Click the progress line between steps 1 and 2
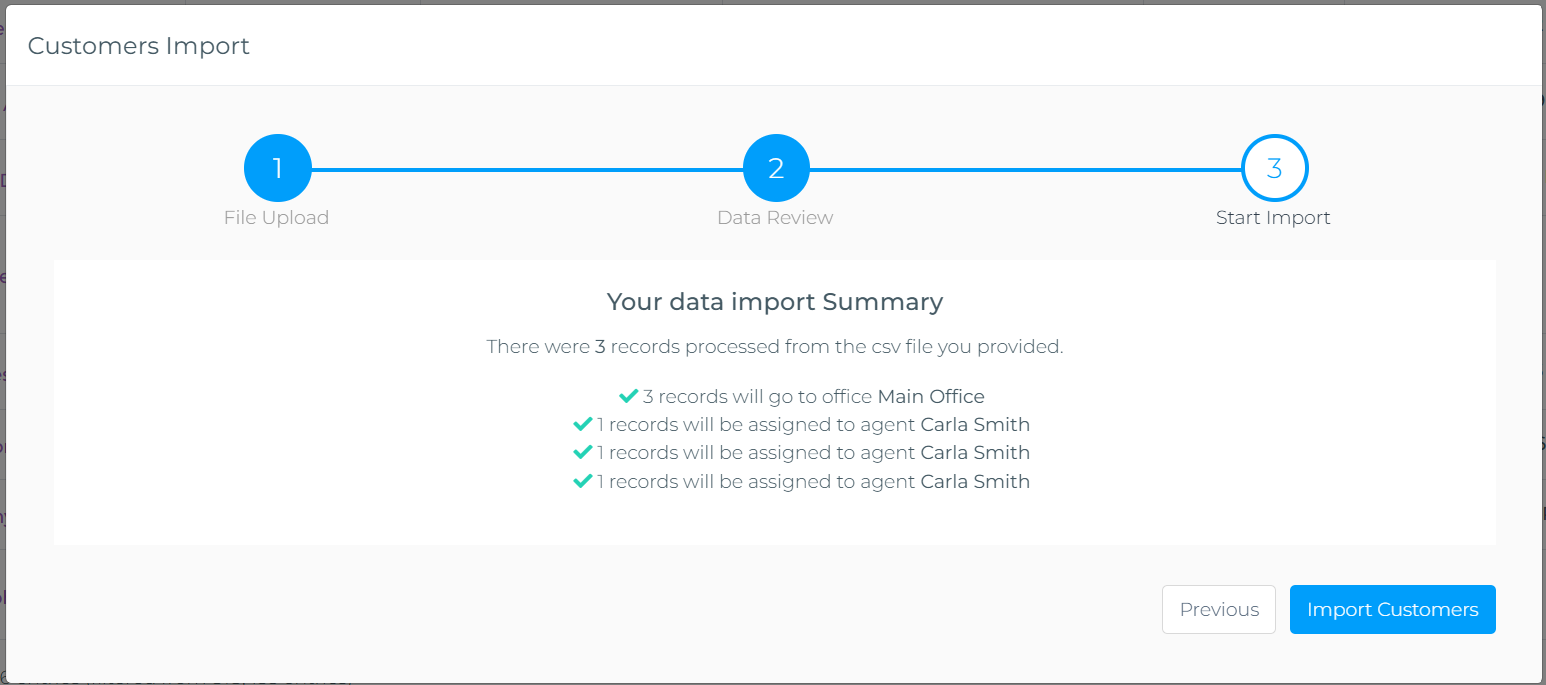 coord(525,168)
